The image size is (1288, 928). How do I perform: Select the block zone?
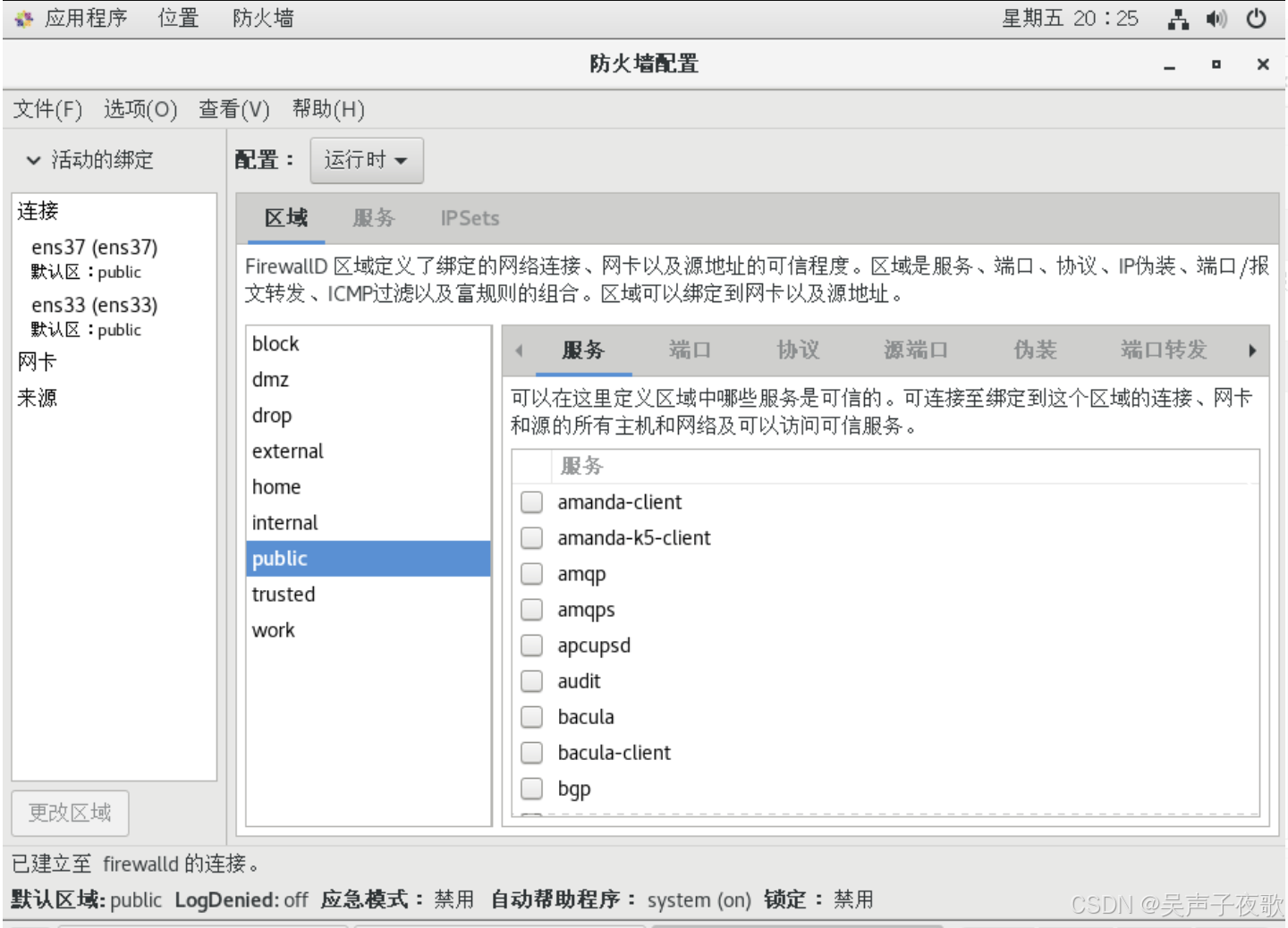[x=369, y=344]
